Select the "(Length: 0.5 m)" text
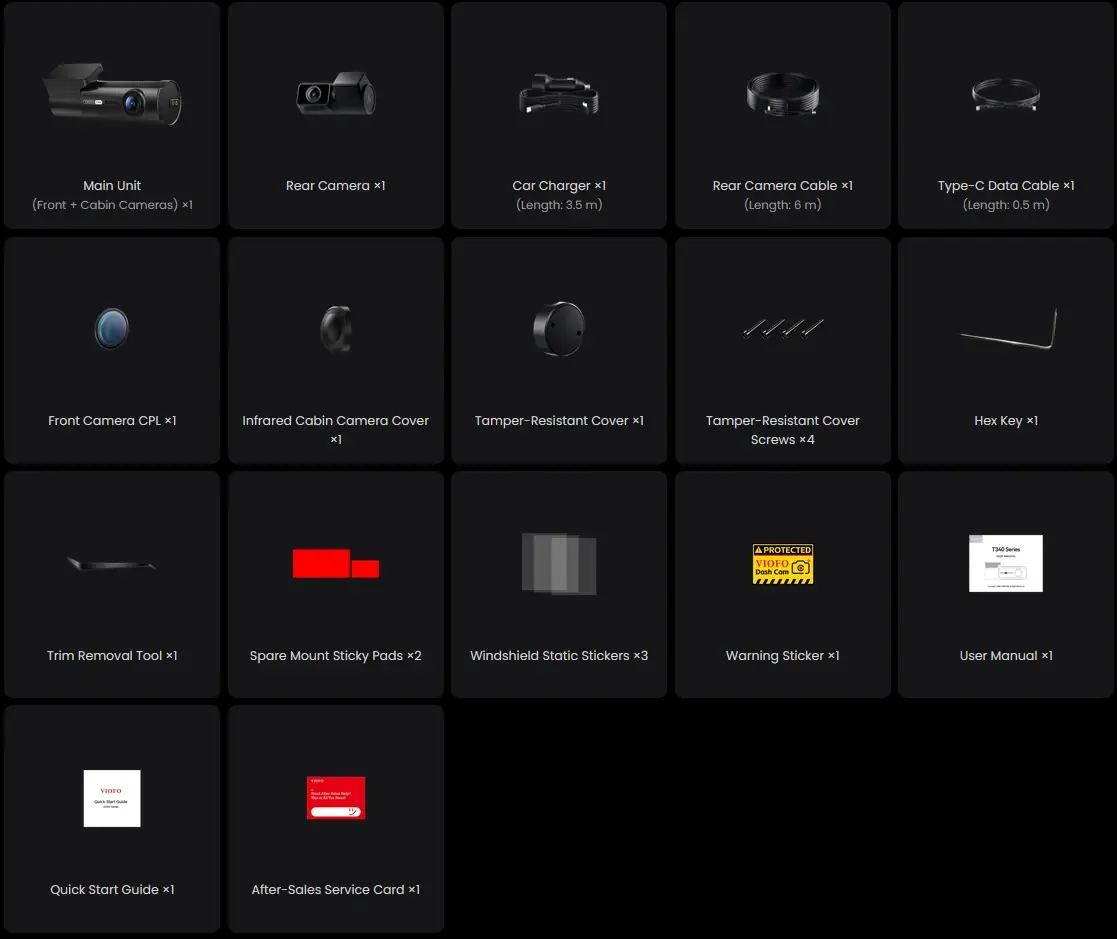 click(1006, 204)
